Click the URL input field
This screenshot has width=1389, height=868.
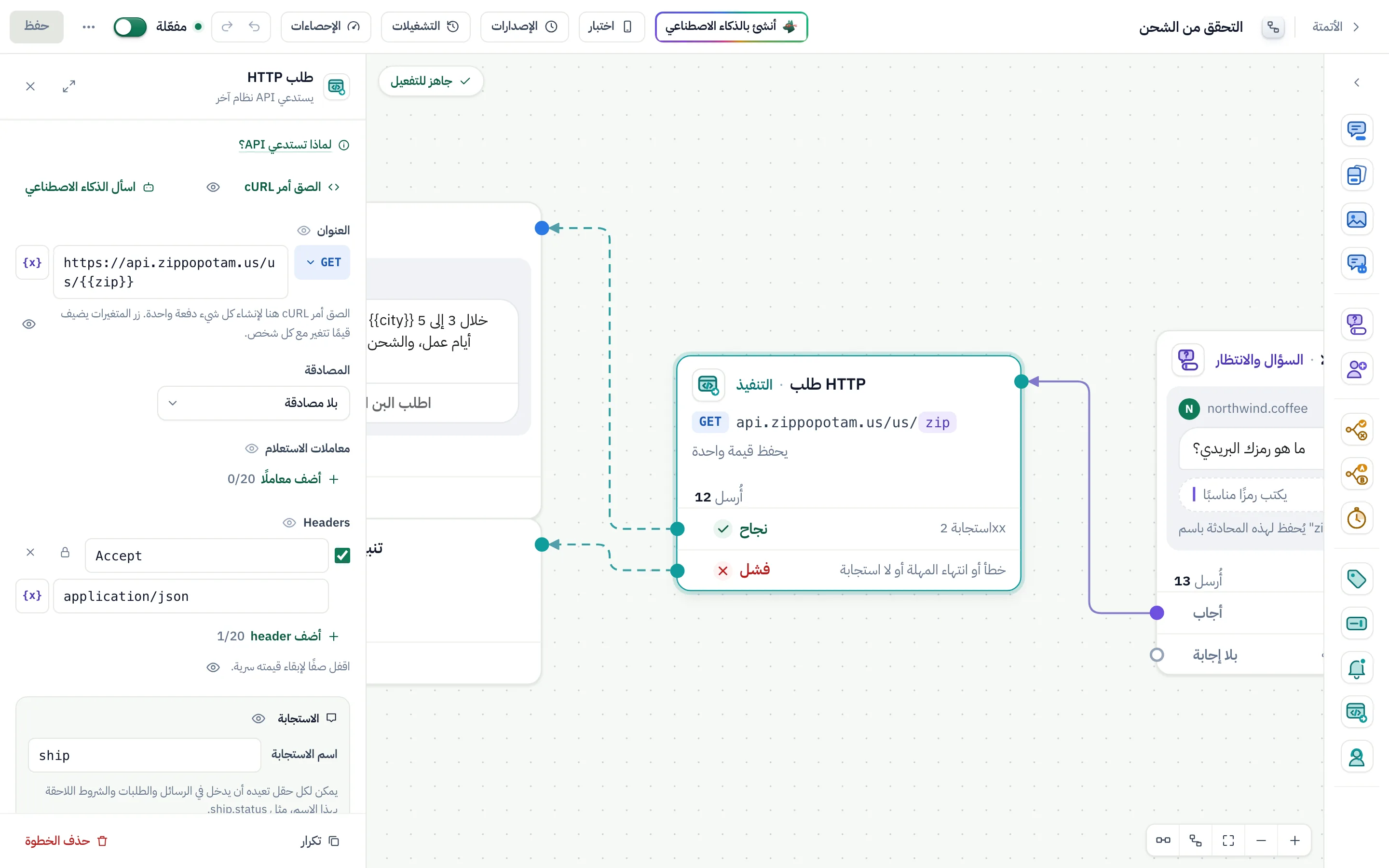pos(170,272)
